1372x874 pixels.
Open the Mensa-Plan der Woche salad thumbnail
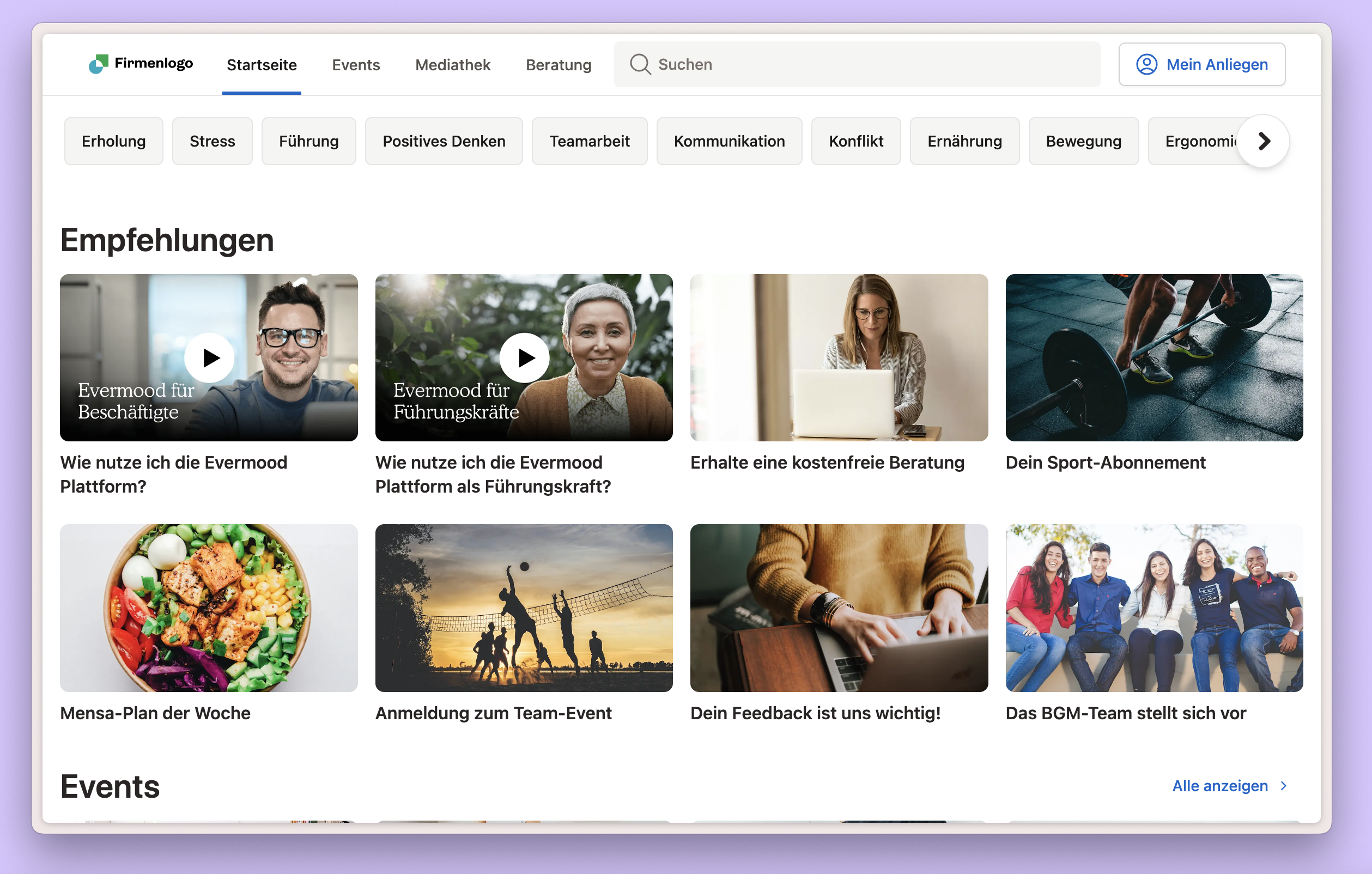209,608
